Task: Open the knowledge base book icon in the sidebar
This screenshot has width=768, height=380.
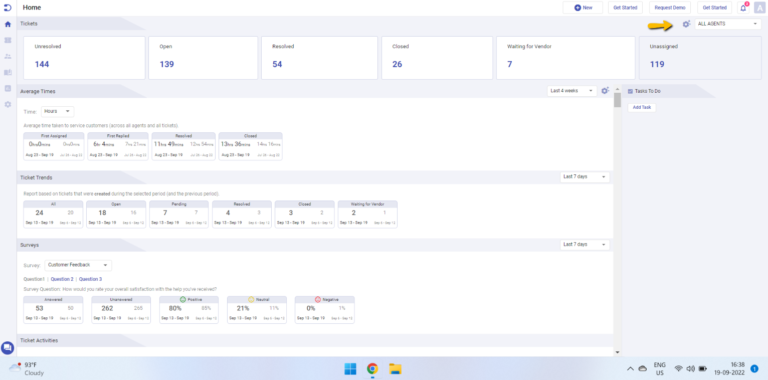Action: coord(7,72)
